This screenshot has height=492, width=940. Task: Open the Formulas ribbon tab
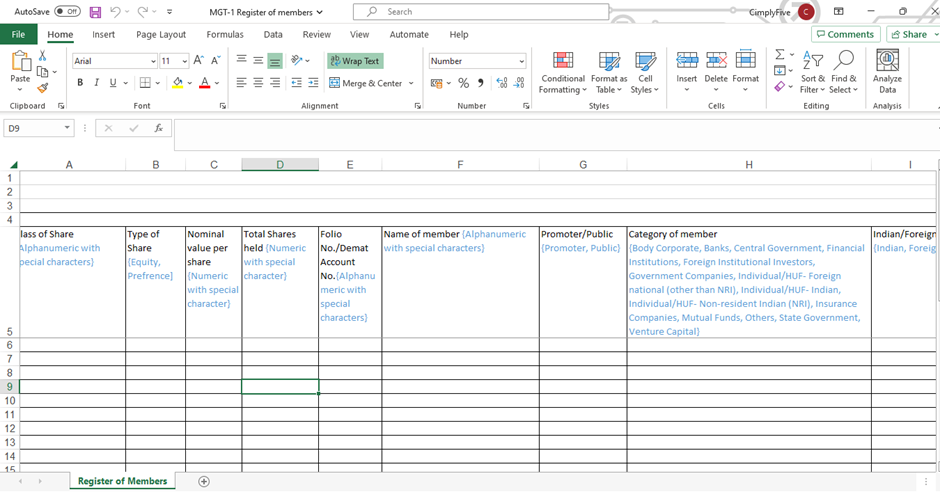(224, 34)
